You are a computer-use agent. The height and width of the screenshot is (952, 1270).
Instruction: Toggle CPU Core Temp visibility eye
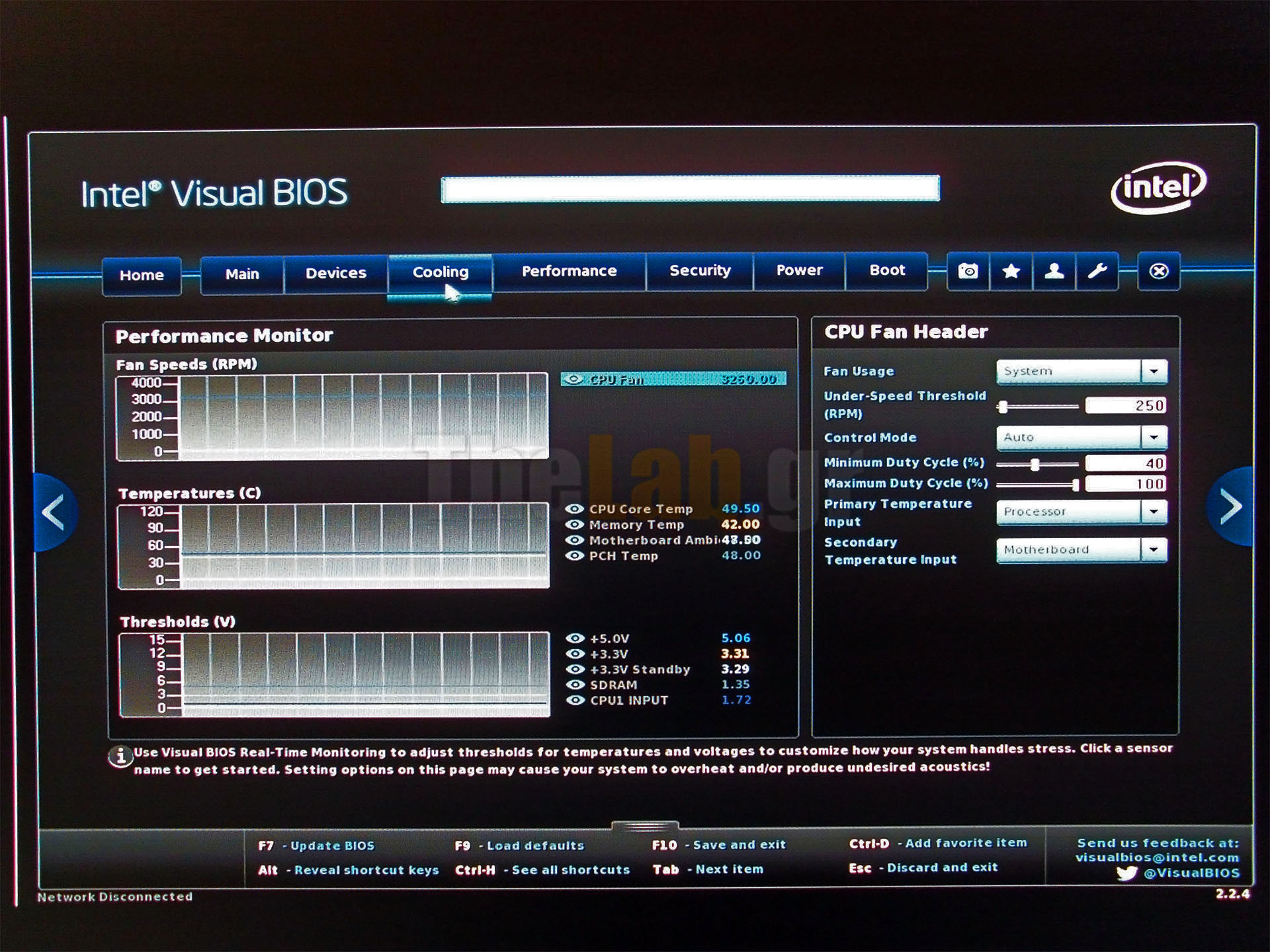pyautogui.click(x=574, y=509)
